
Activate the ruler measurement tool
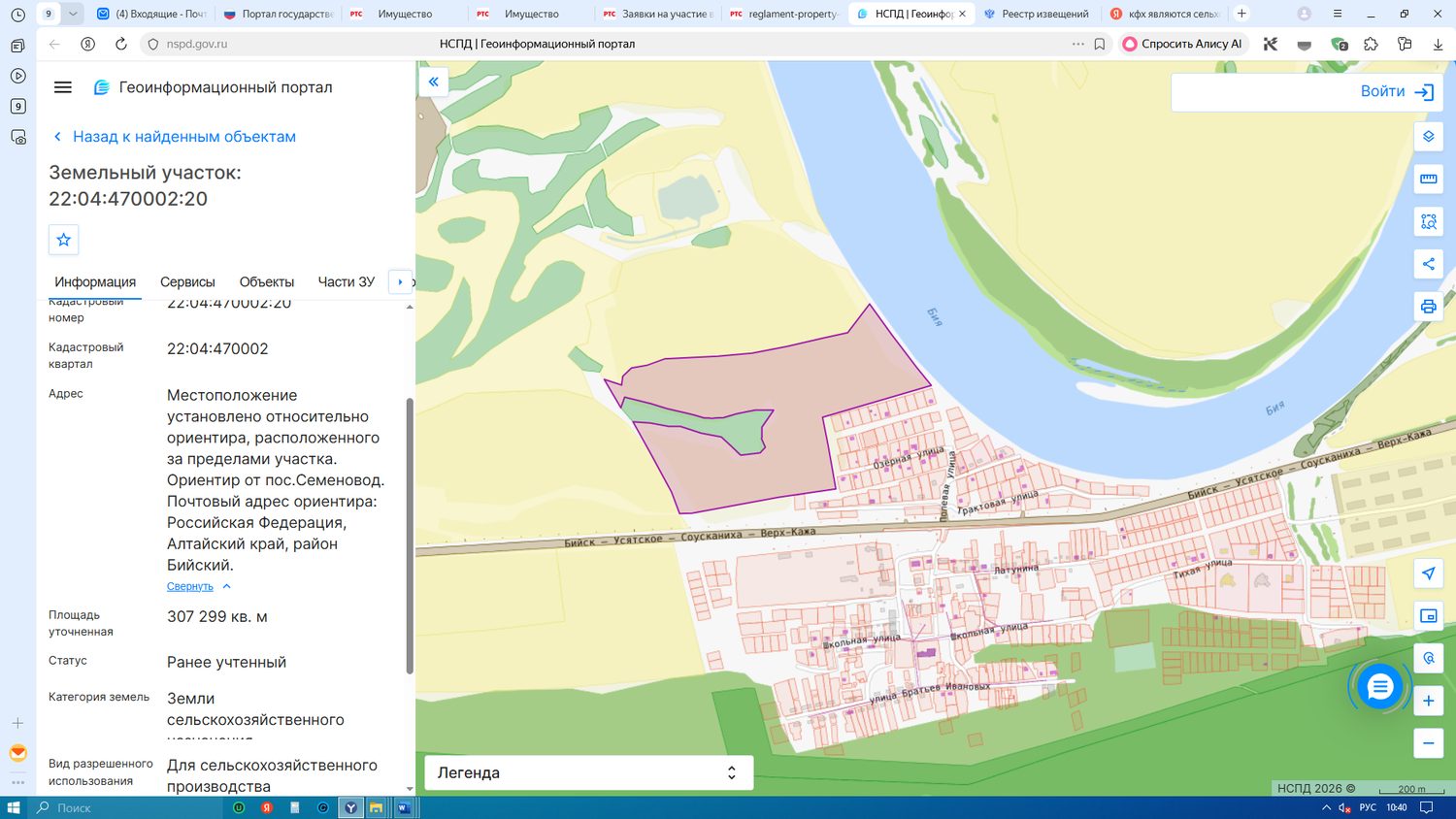pos(1428,179)
